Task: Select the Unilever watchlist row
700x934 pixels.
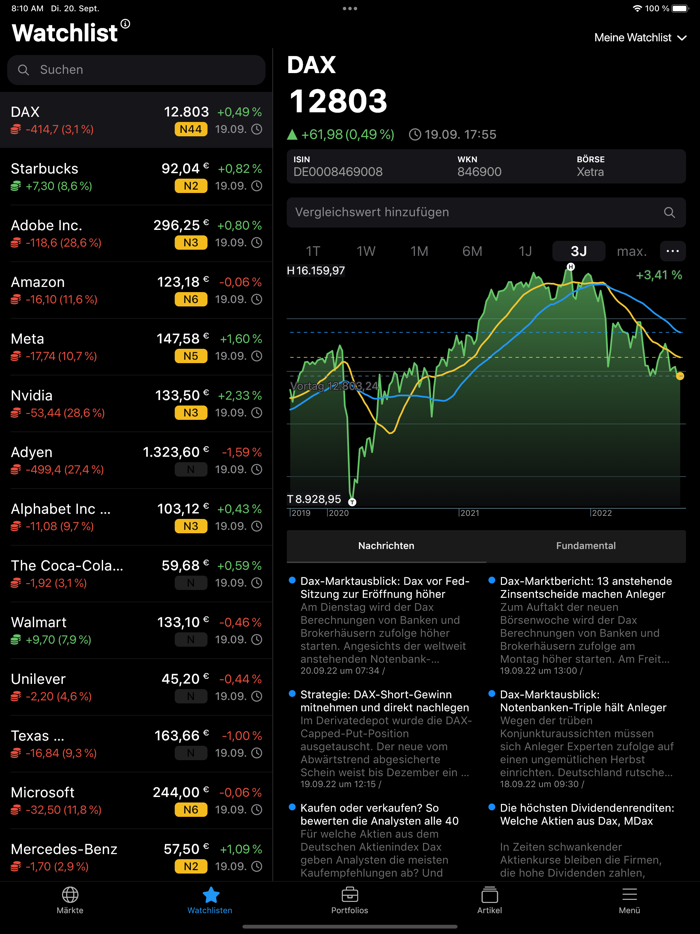Action: 136,687
